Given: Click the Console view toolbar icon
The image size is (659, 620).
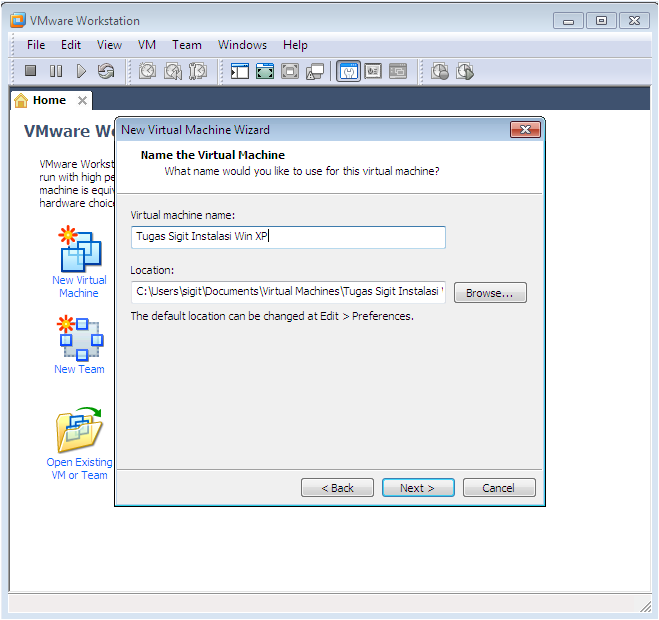Looking at the screenshot, I should tap(398, 71).
